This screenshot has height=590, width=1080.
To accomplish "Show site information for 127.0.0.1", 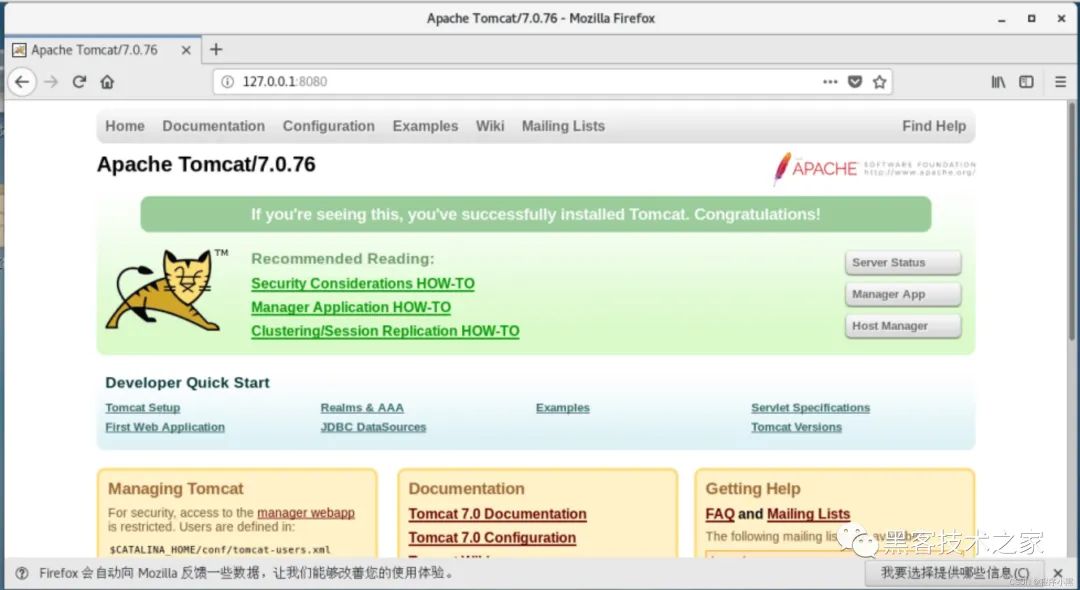I will [x=227, y=82].
